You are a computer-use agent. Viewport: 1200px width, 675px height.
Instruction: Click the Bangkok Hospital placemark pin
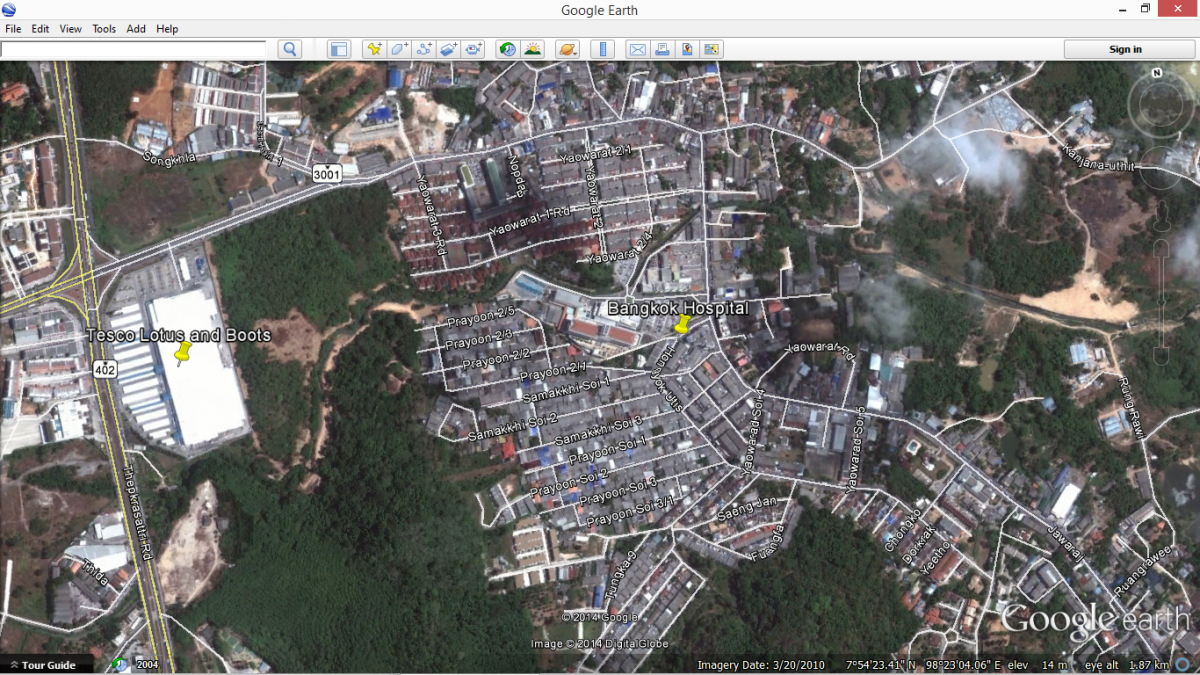[683, 325]
